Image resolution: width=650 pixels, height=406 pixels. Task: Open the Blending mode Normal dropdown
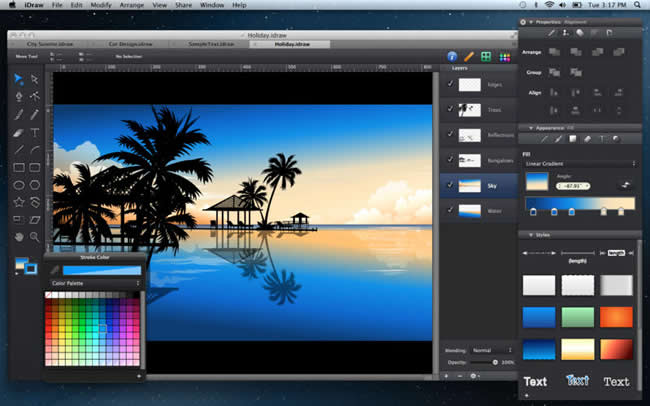point(492,350)
